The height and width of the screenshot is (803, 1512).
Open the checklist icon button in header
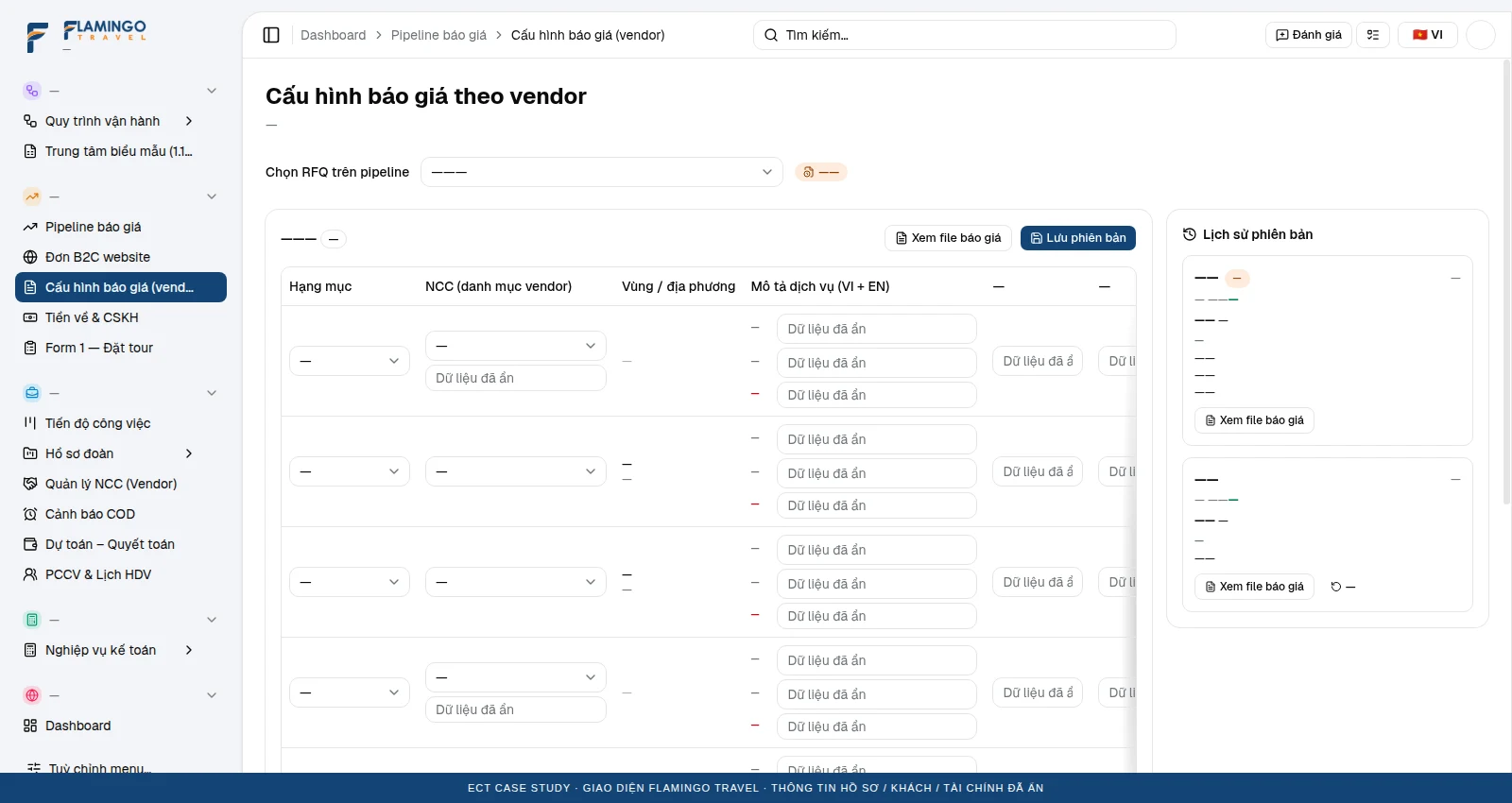(1373, 35)
